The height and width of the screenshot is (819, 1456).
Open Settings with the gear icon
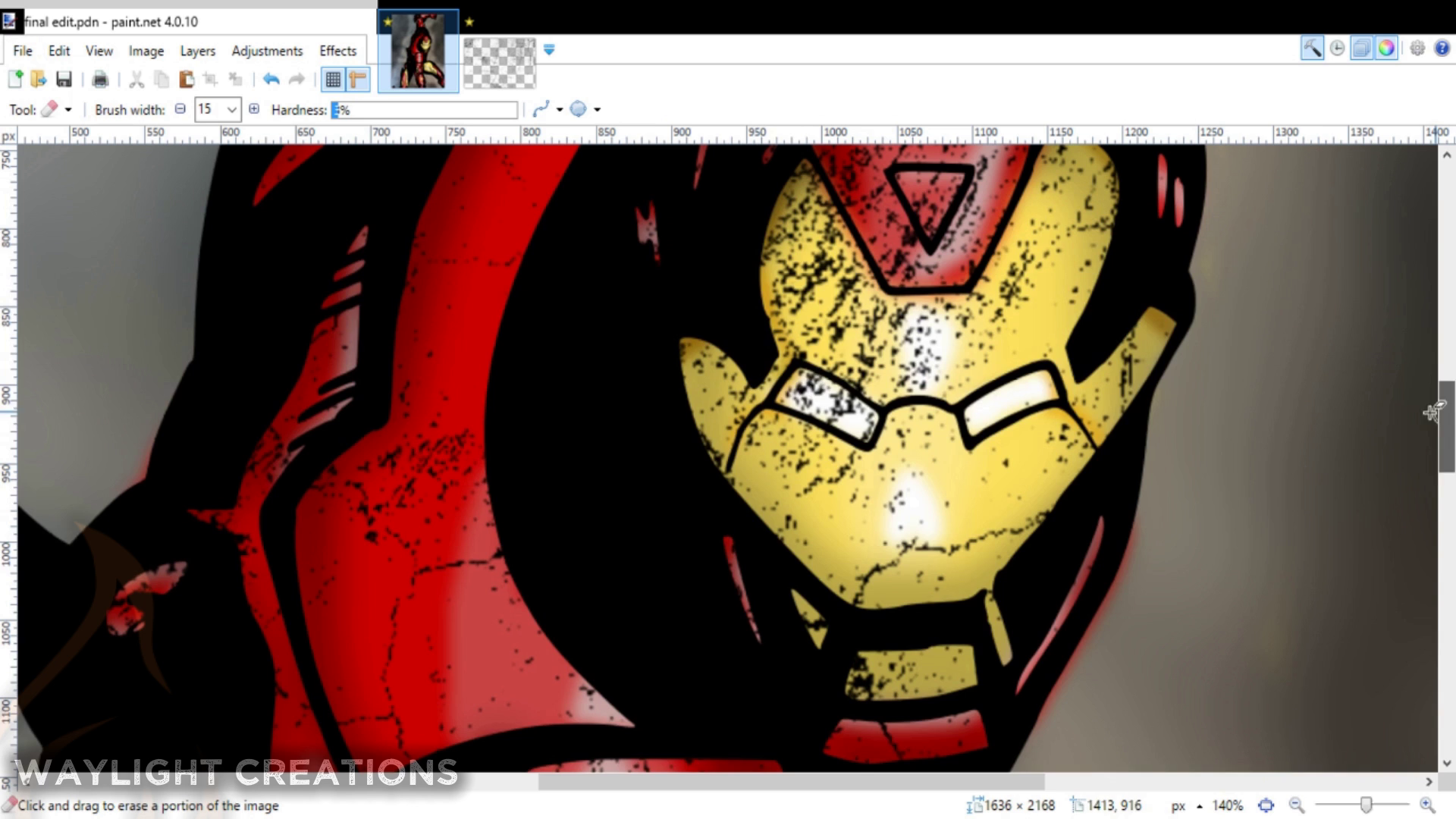[1417, 49]
